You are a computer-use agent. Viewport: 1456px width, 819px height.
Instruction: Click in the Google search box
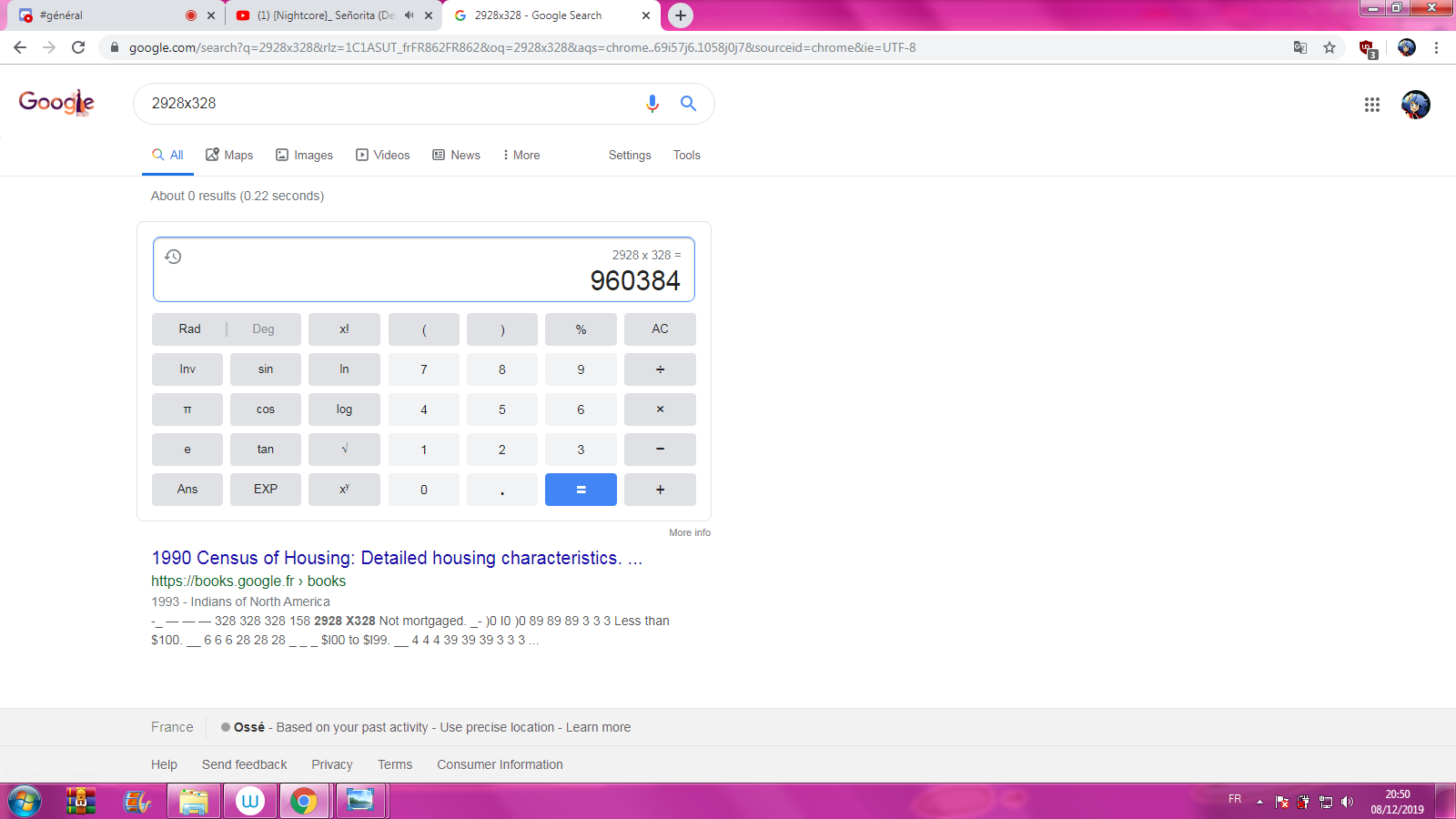391,104
